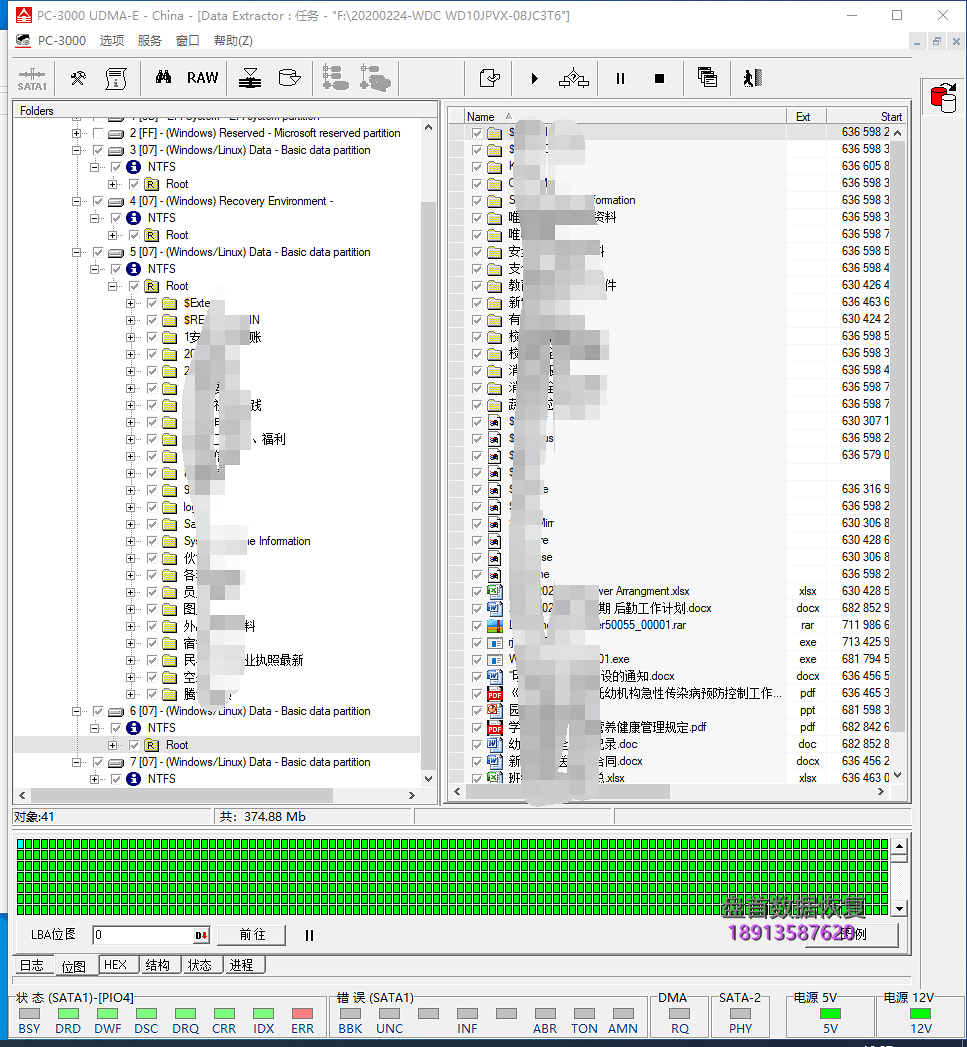Switch to the HEX tab
967x1047 pixels.
pos(115,965)
